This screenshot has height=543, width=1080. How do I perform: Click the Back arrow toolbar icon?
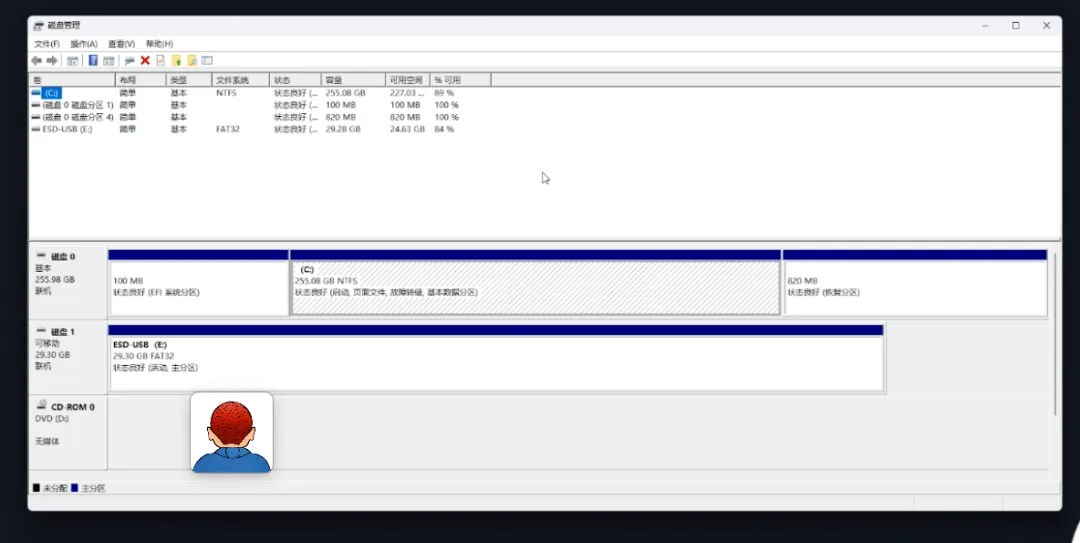coord(37,61)
